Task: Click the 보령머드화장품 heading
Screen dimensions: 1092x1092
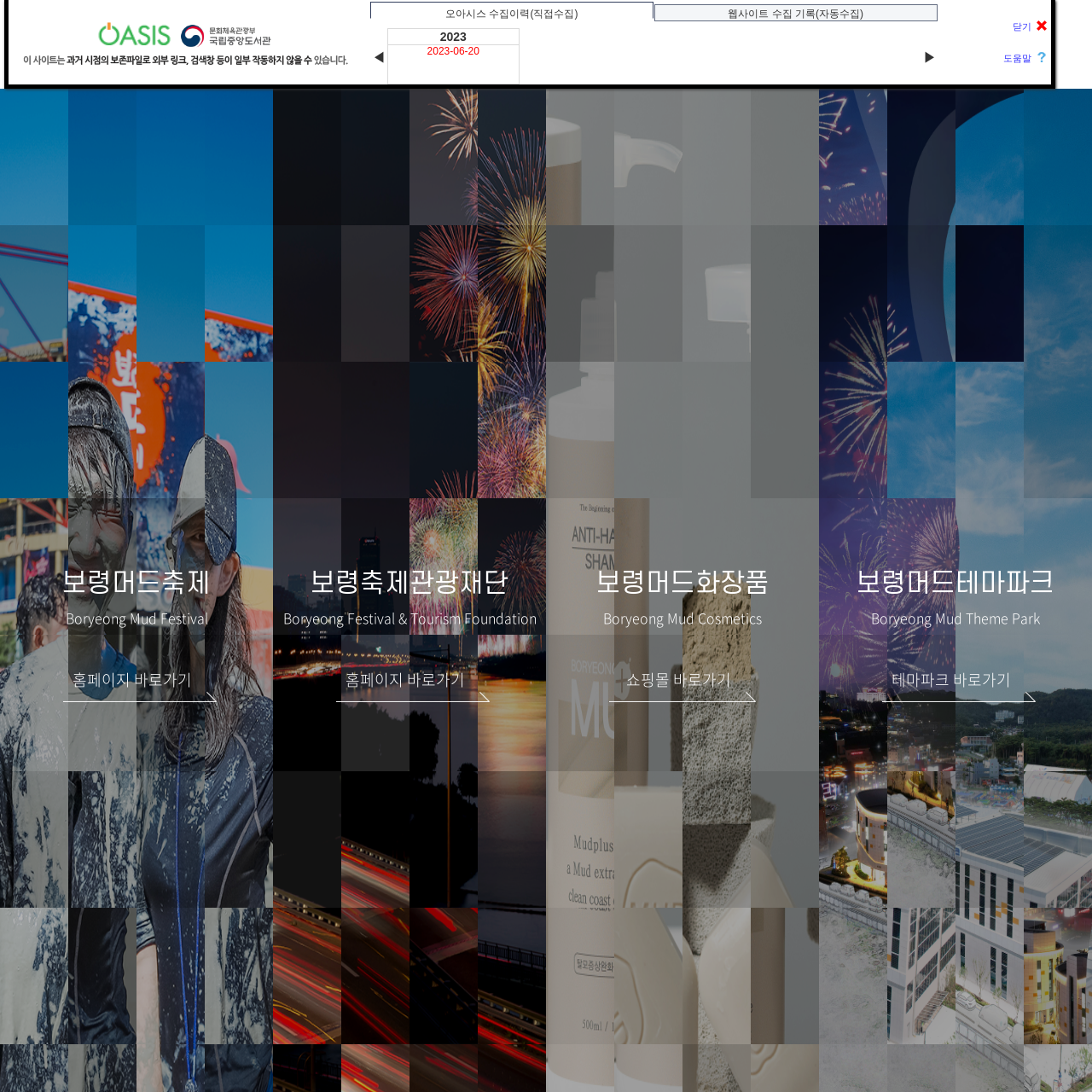Action: click(682, 582)
